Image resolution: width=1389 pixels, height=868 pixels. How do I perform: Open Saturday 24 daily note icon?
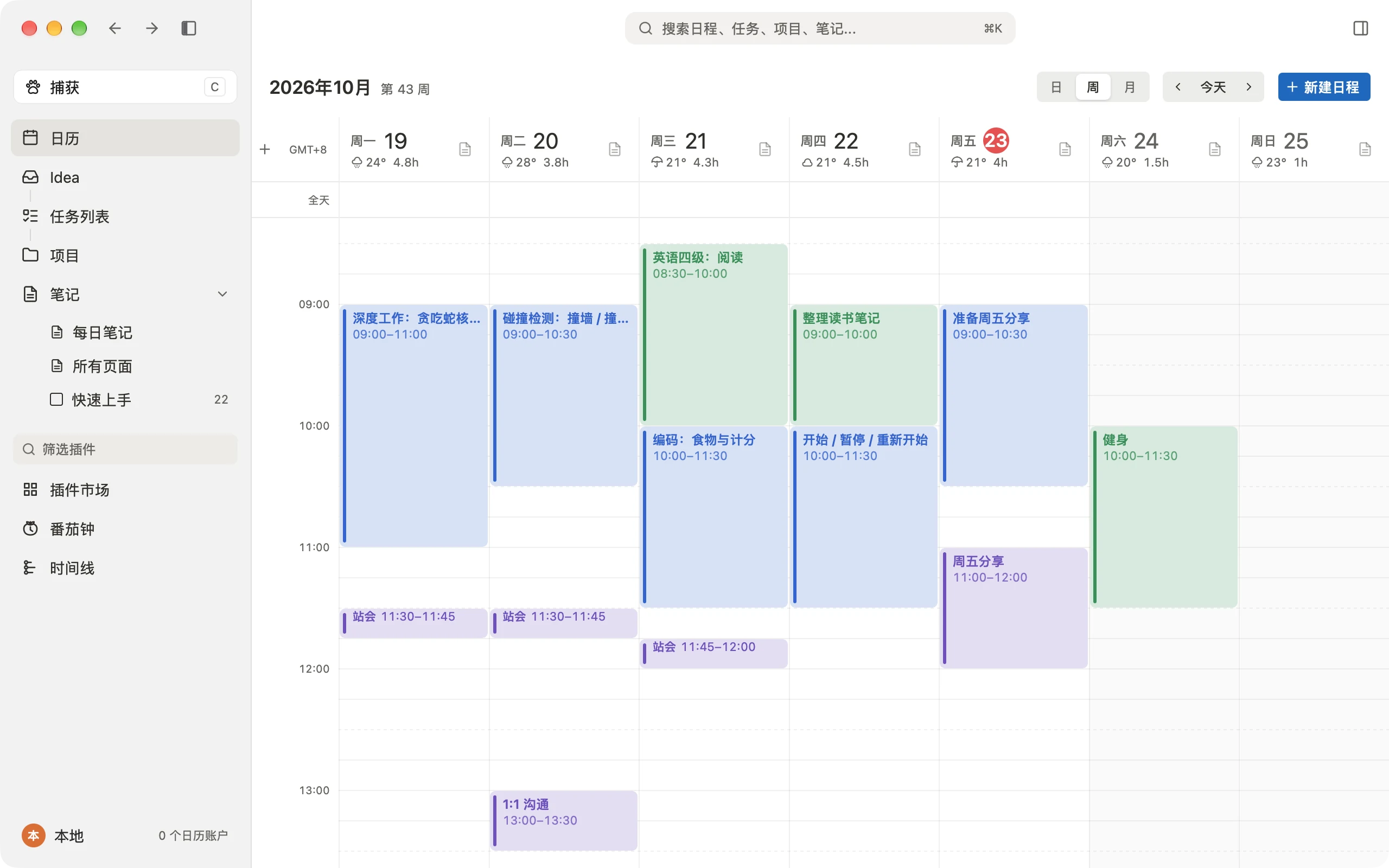[x=1214, y=149]
